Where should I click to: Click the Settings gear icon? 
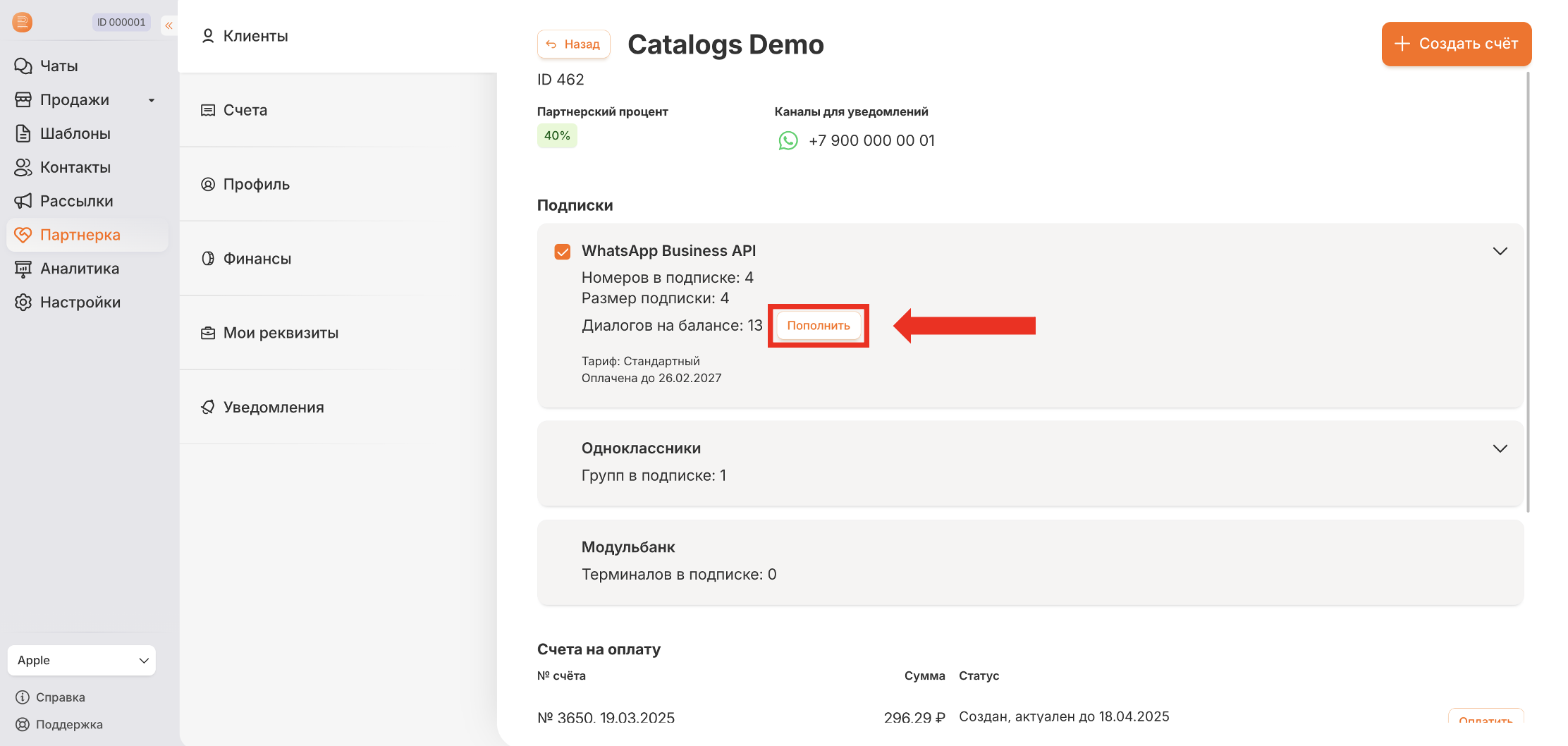point(23,302)
